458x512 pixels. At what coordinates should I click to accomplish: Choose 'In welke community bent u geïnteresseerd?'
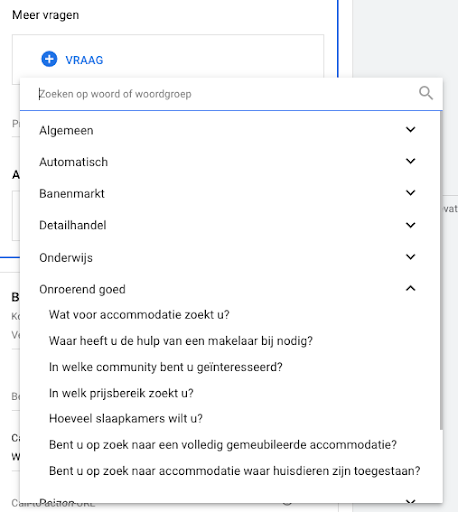pos(166,367)
